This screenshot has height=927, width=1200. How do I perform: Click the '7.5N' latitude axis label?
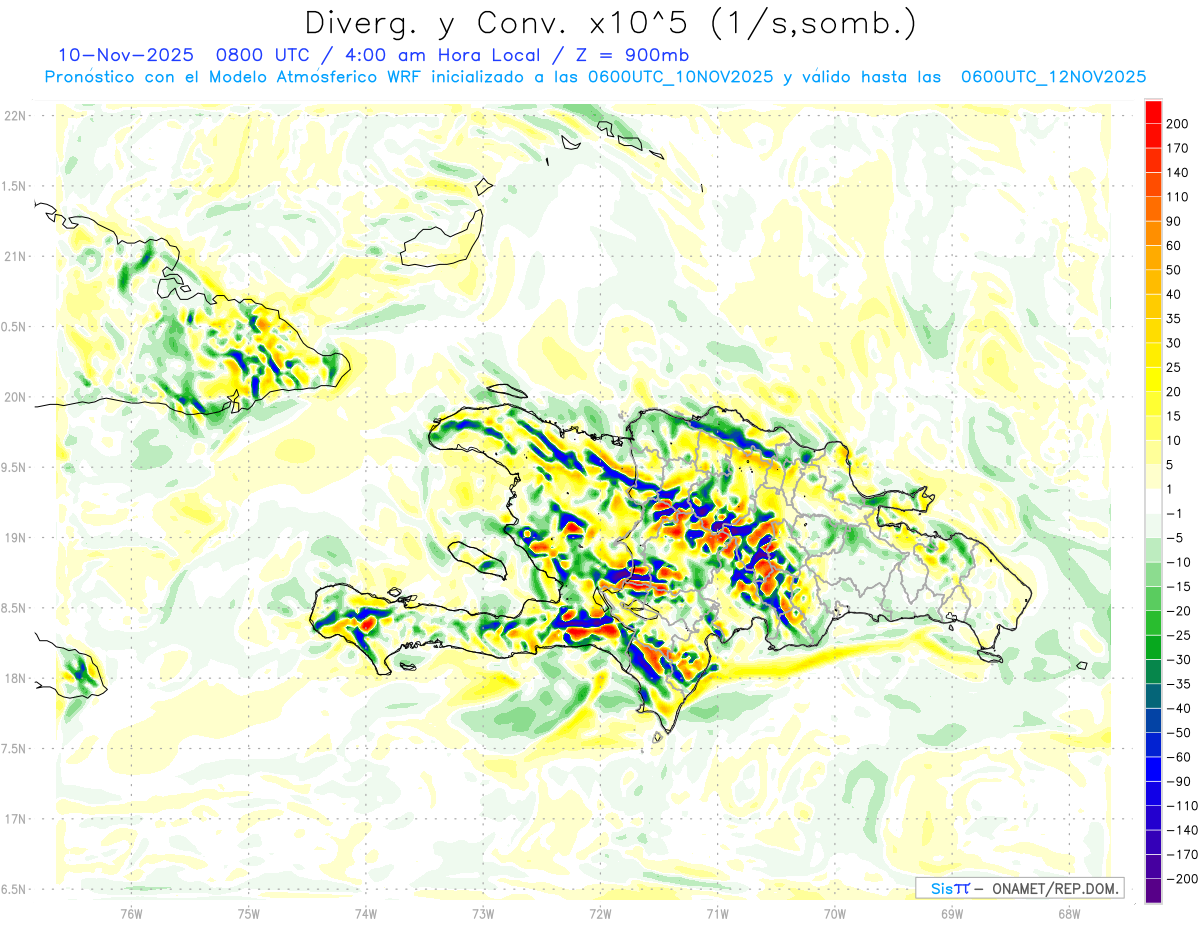pyautogui.click(x=15, y=750)
